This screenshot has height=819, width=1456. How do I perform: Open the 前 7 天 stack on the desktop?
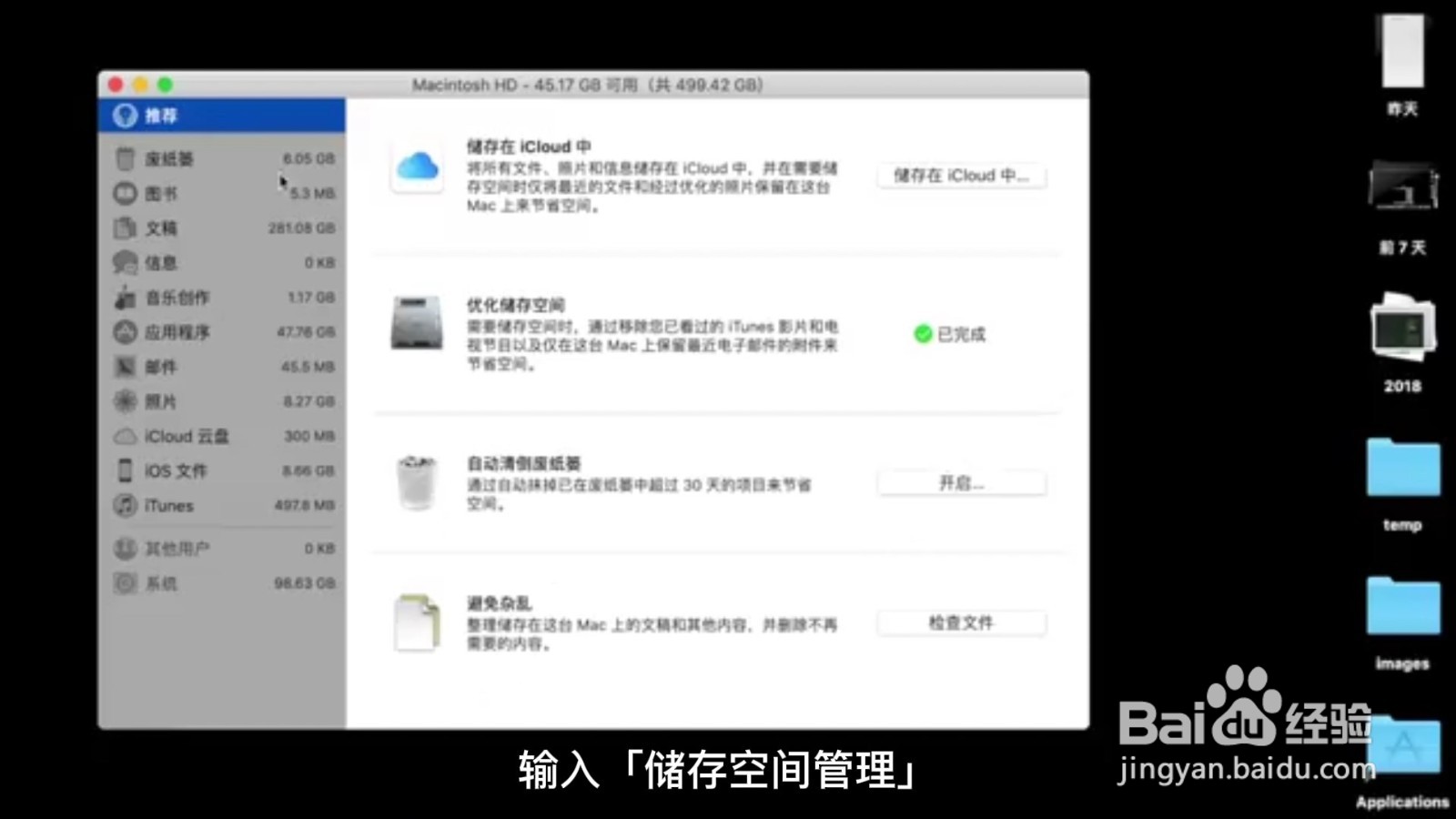click(1402, 187)
